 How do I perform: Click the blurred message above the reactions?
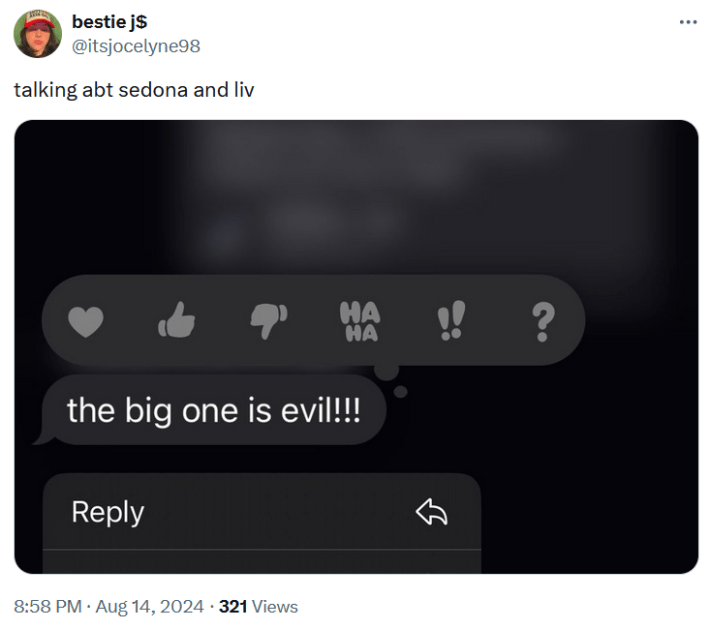click(x=400, y=190)
